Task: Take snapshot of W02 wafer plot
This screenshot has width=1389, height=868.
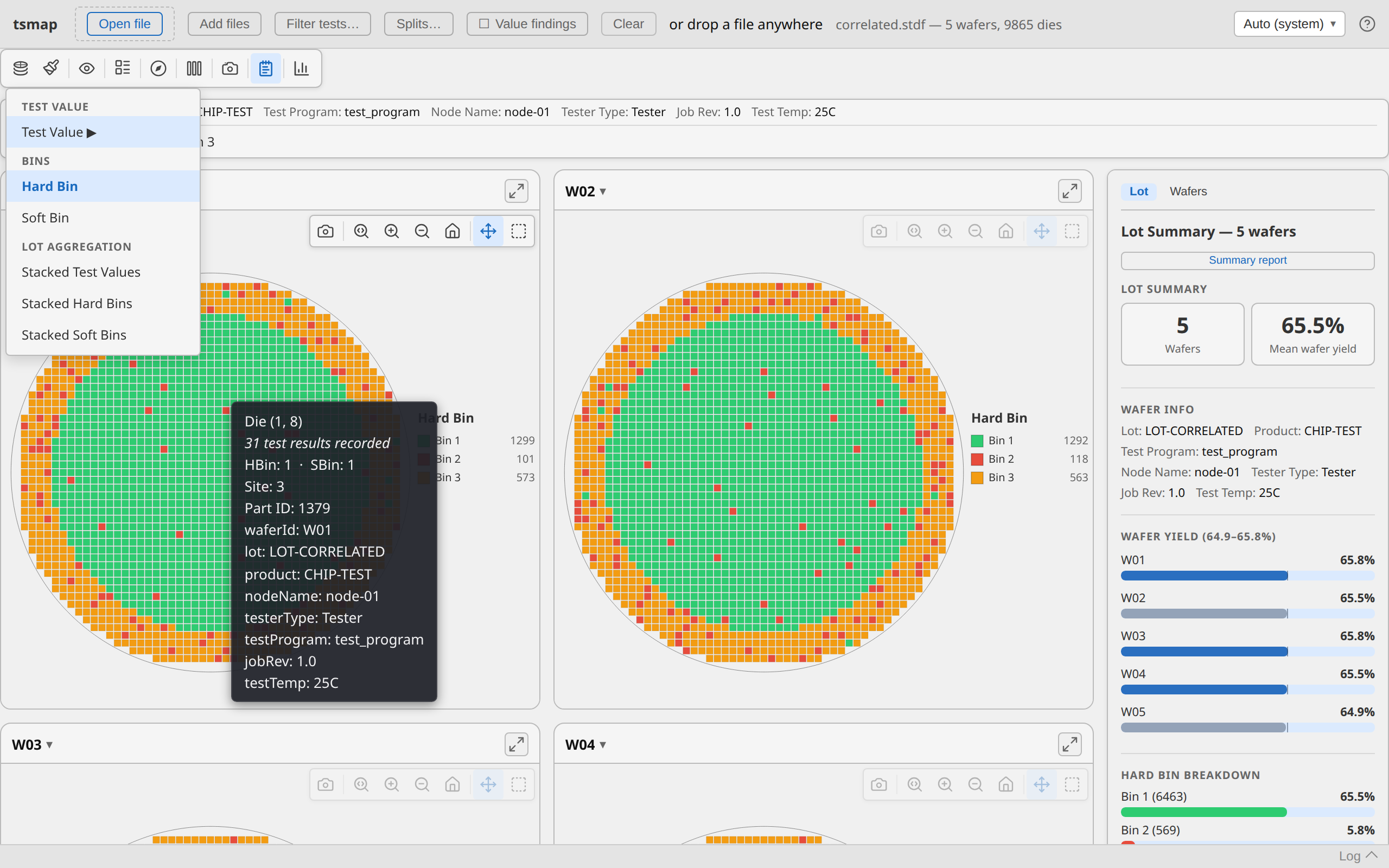Action: (x=879, y=231)
